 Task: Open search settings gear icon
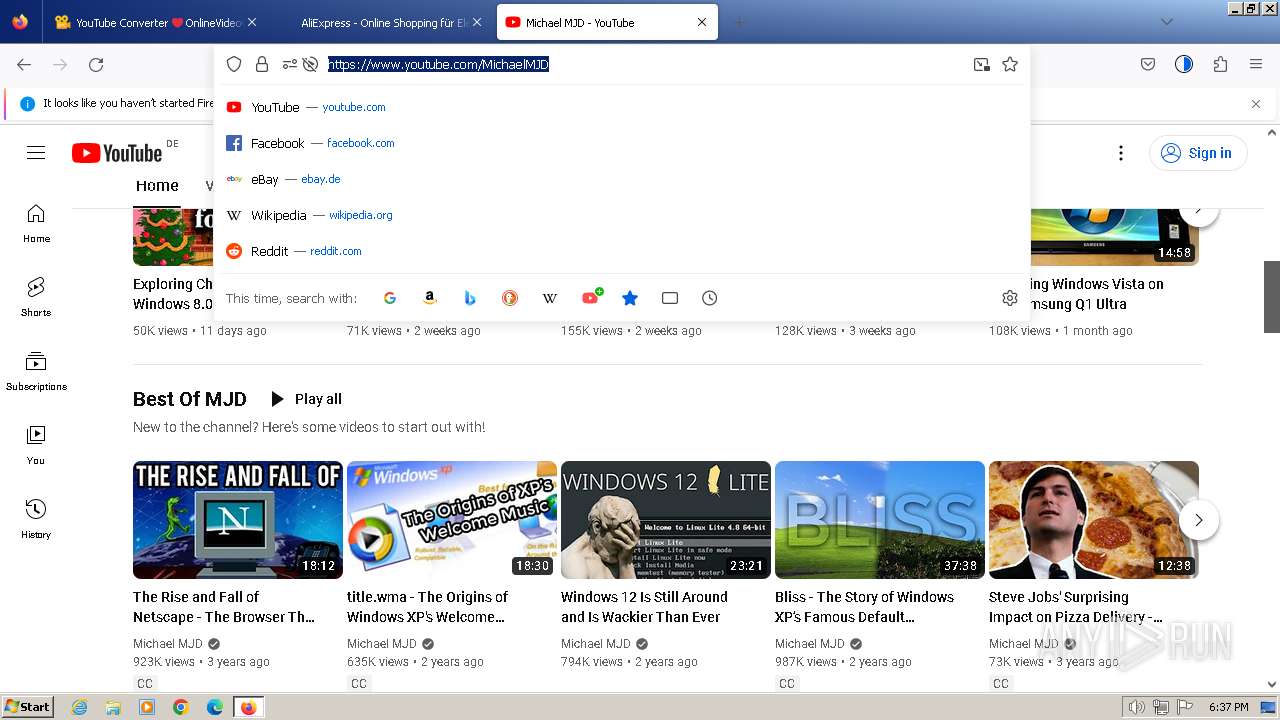1010,298
